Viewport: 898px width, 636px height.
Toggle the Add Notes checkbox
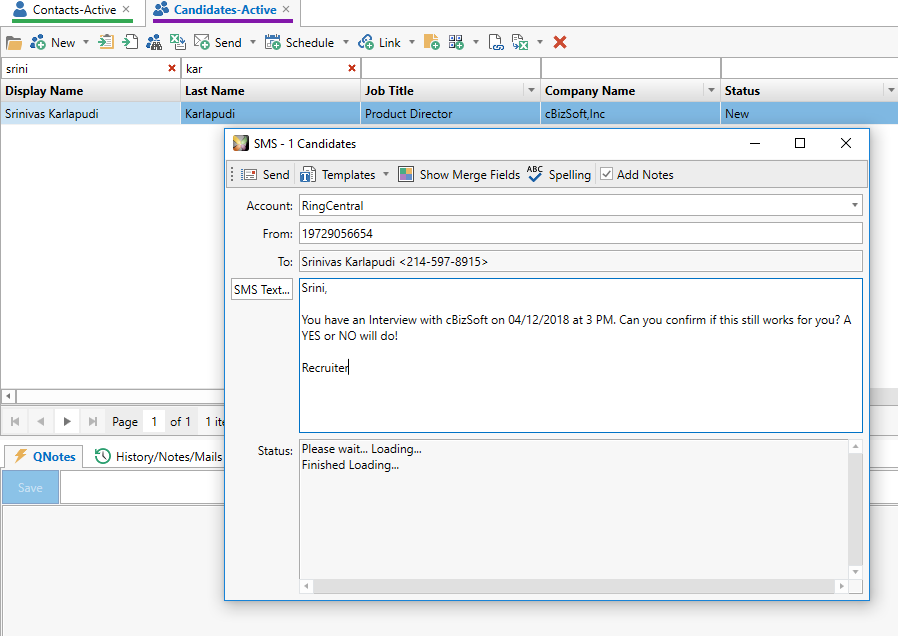tap(606, 174)
